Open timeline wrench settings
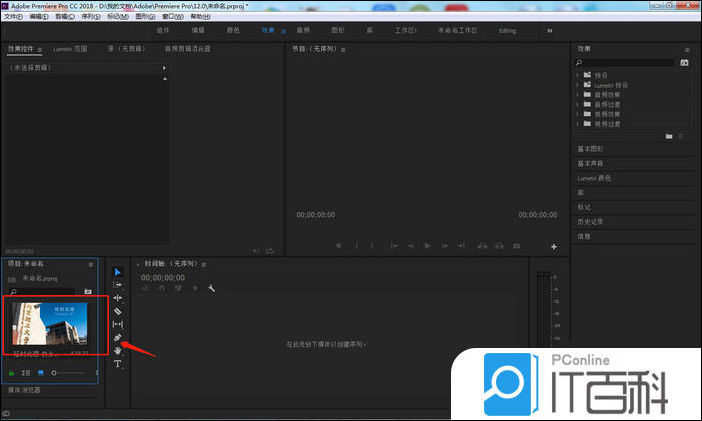The height and width of the screenshot is (421, 702). tap(211, 288)
